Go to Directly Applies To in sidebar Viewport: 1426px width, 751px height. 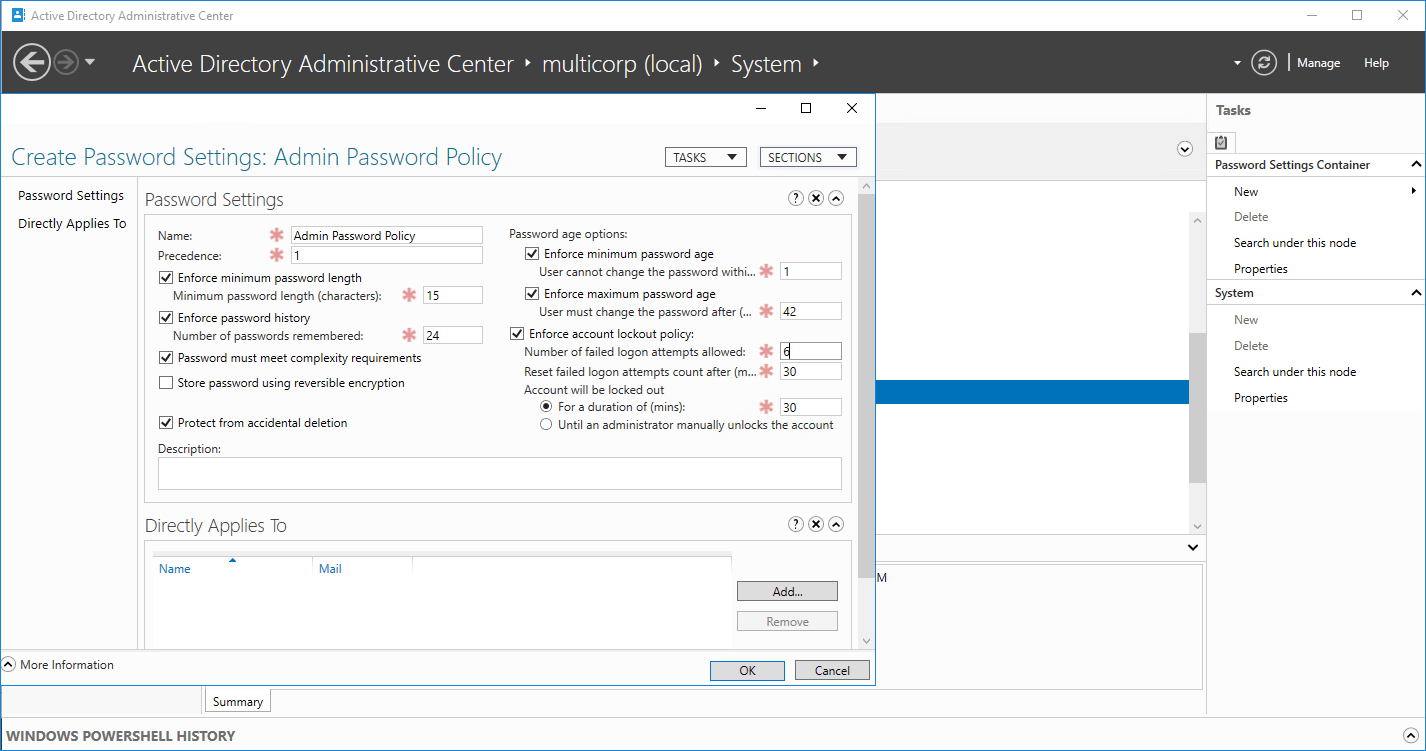click(x=72, y=223)
